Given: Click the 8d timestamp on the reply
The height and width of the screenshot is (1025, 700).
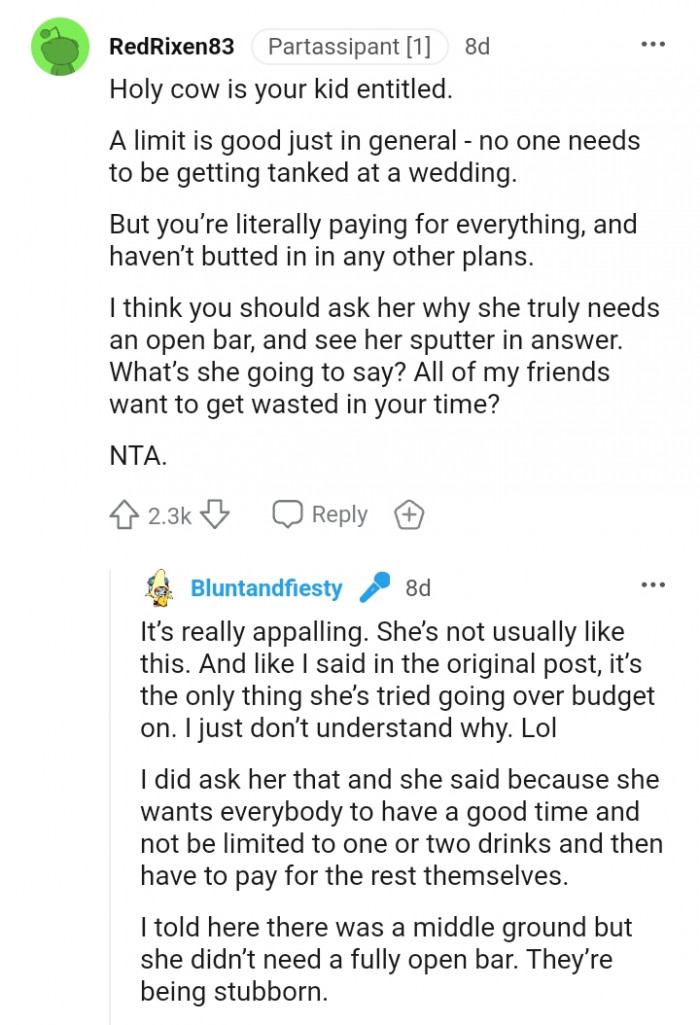Looking at the screenshot, I should (419, 588).
